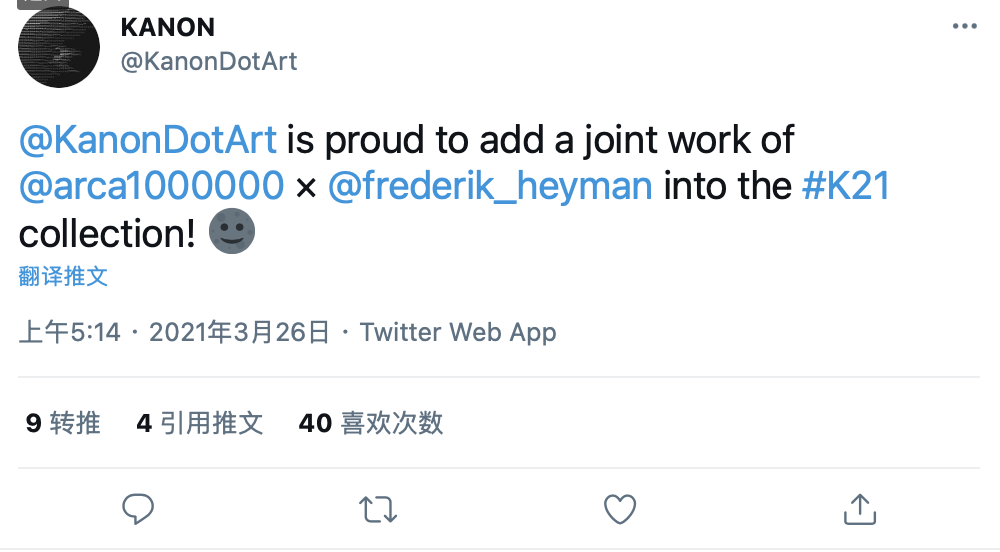Click the moon face emoji

[x=232, y=231]
